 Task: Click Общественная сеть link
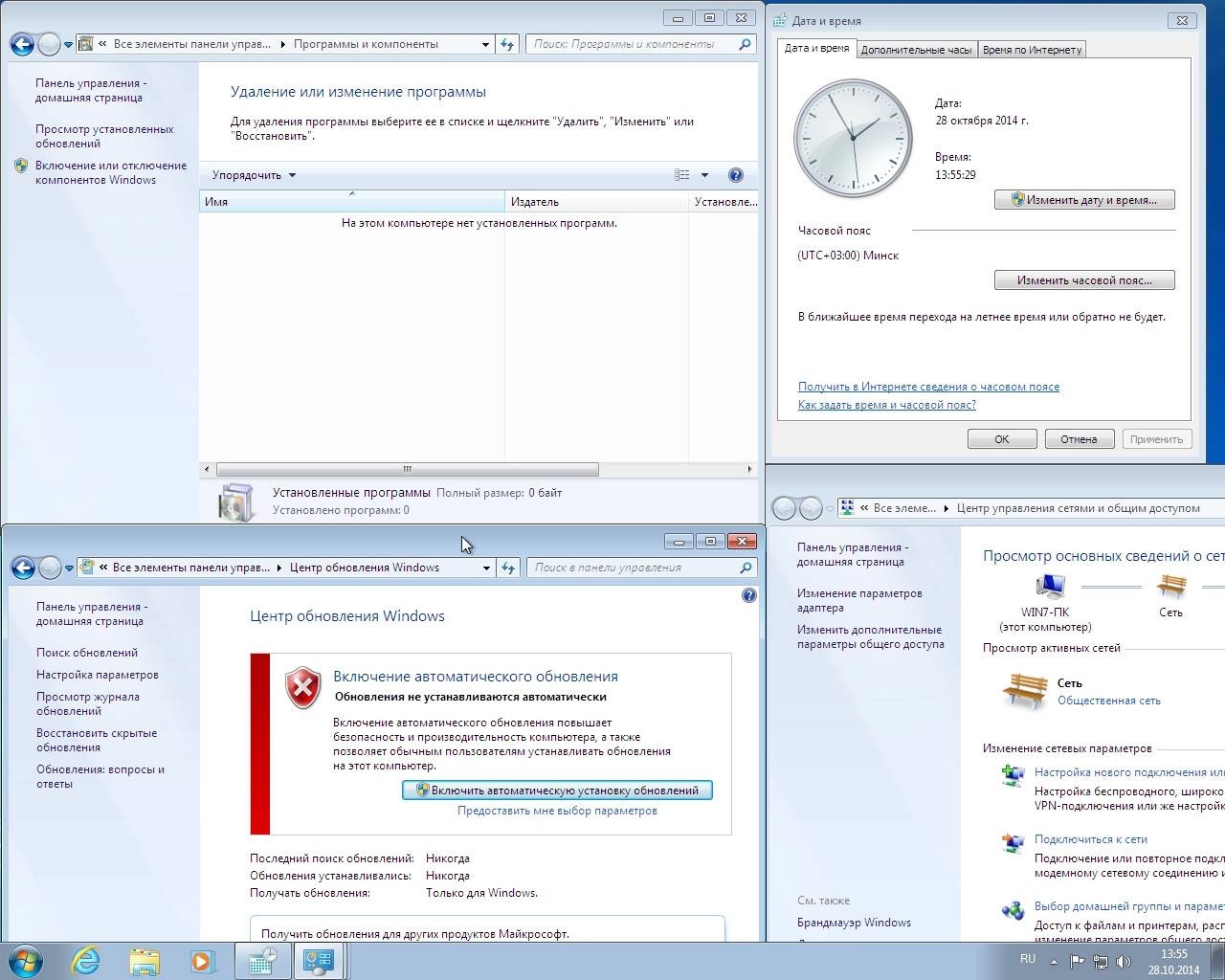(1108, 701)
